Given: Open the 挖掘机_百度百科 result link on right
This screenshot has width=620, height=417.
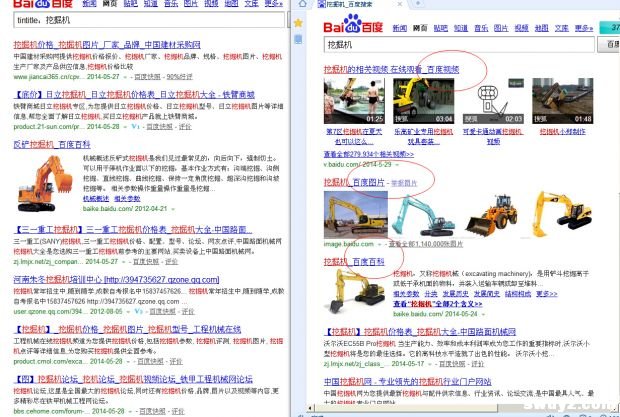Looking at the screenshot, I should coord(355,260).
